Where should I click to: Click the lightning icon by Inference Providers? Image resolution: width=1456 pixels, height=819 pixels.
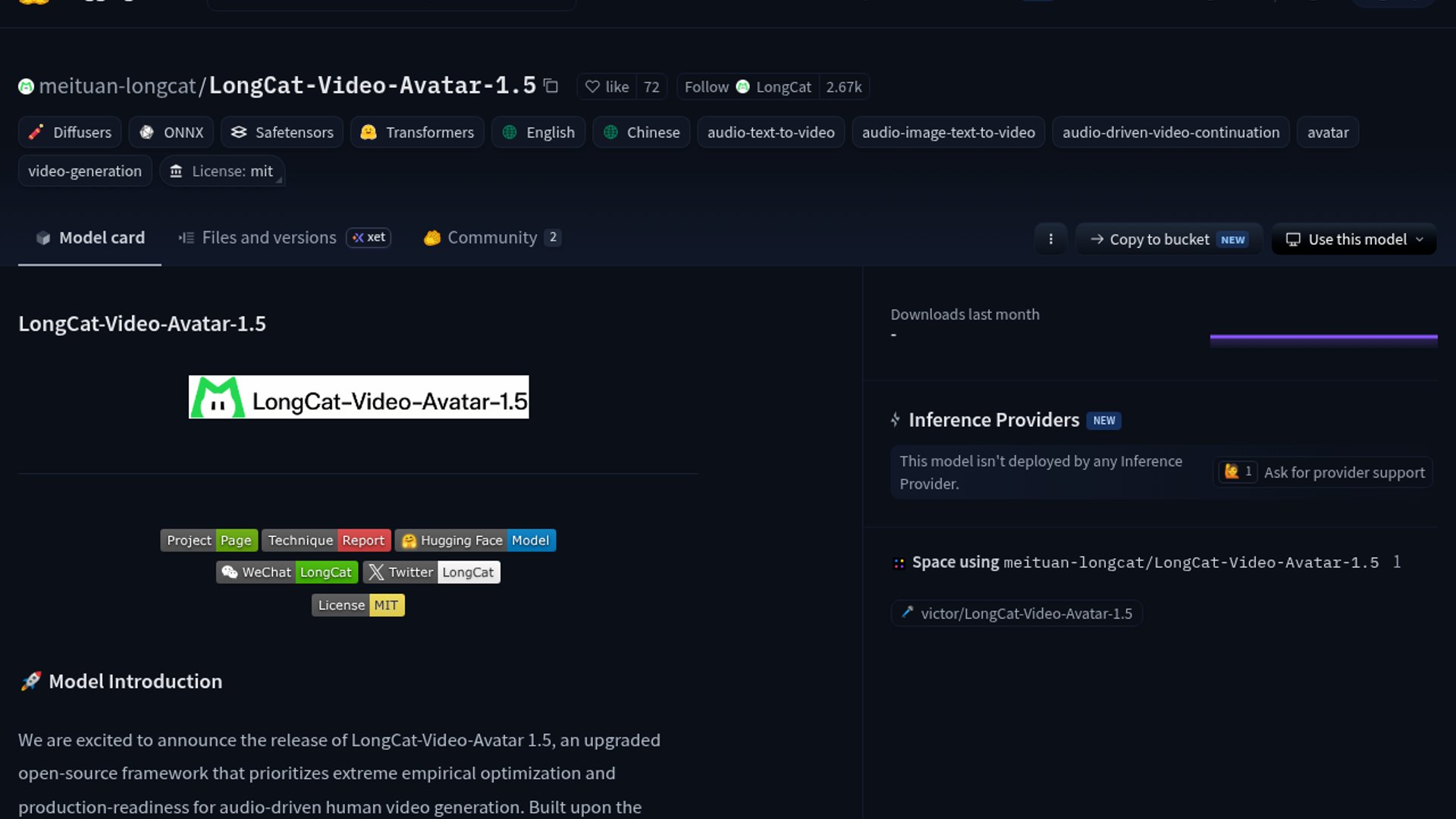(896, 419)
